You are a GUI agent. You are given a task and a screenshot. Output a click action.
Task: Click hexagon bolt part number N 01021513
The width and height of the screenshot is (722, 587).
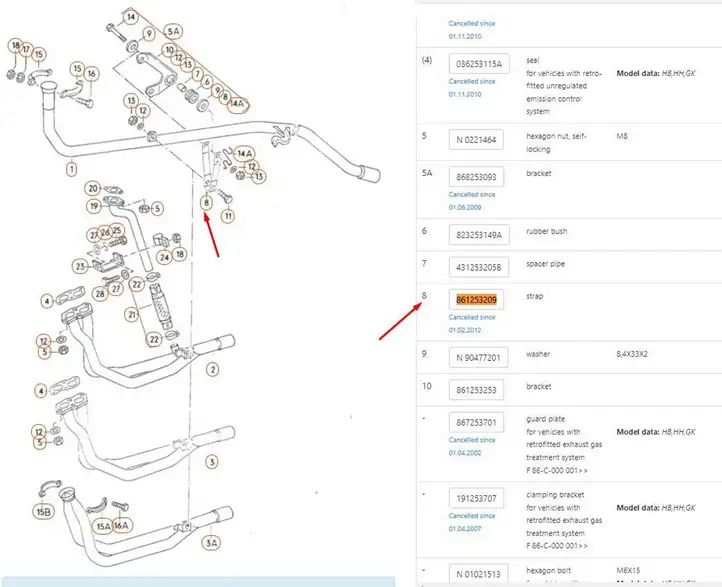click(478, 574)
